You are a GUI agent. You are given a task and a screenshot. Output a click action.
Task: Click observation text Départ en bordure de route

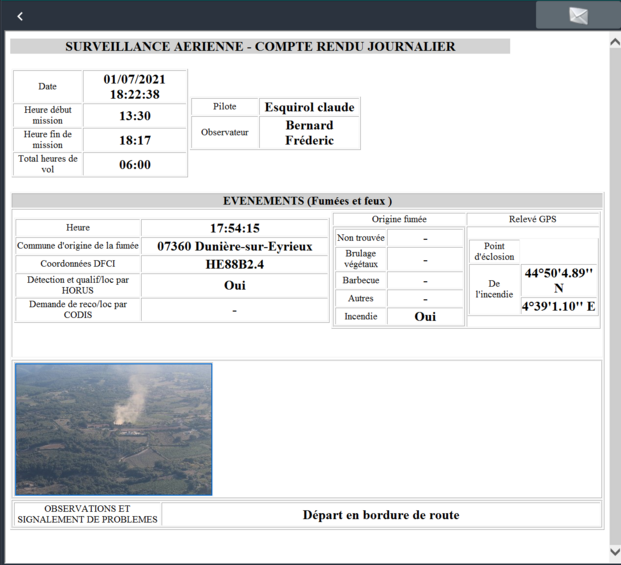click(x=381, y=515)
